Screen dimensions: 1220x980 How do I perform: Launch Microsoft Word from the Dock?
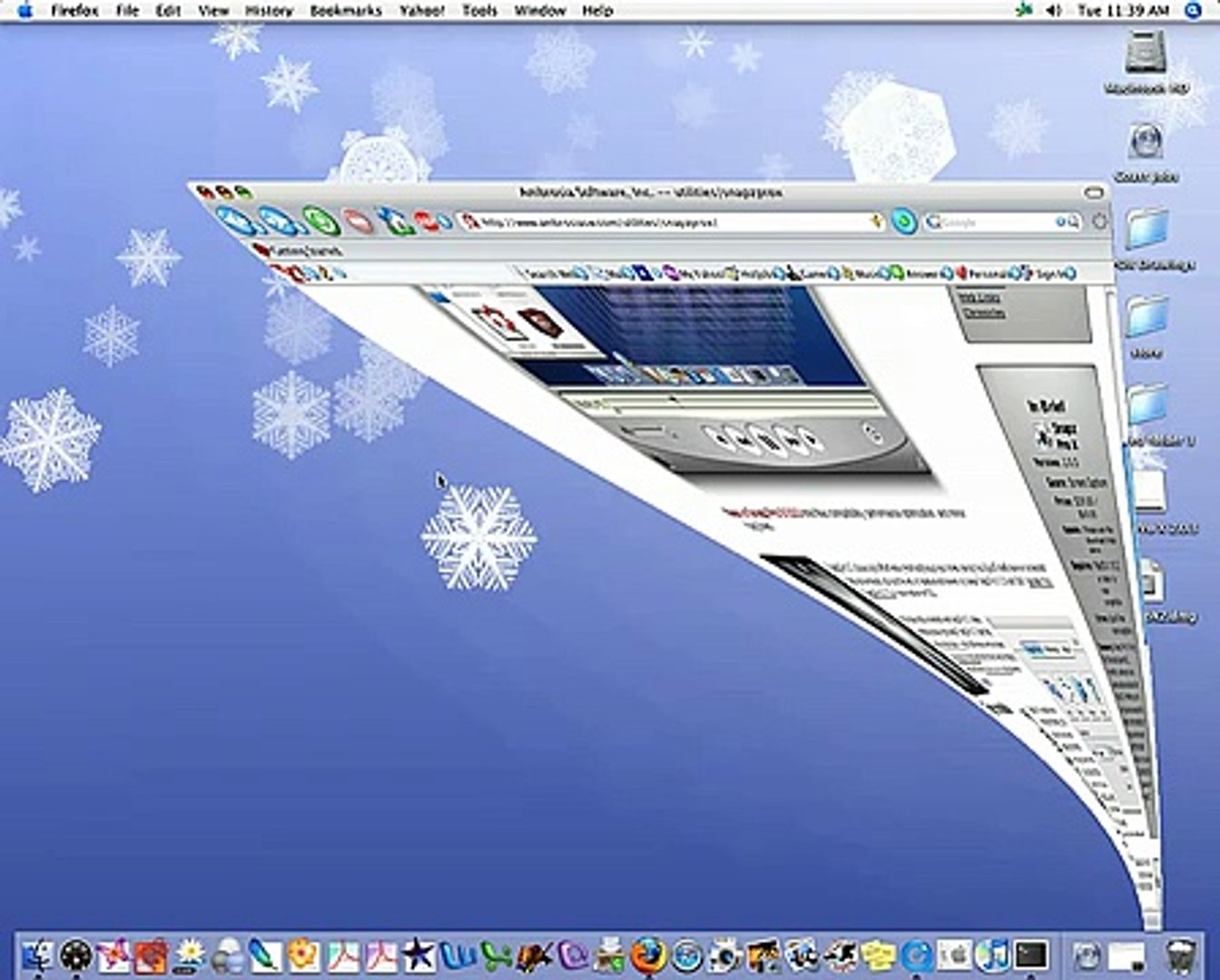(x=457, y=955)
